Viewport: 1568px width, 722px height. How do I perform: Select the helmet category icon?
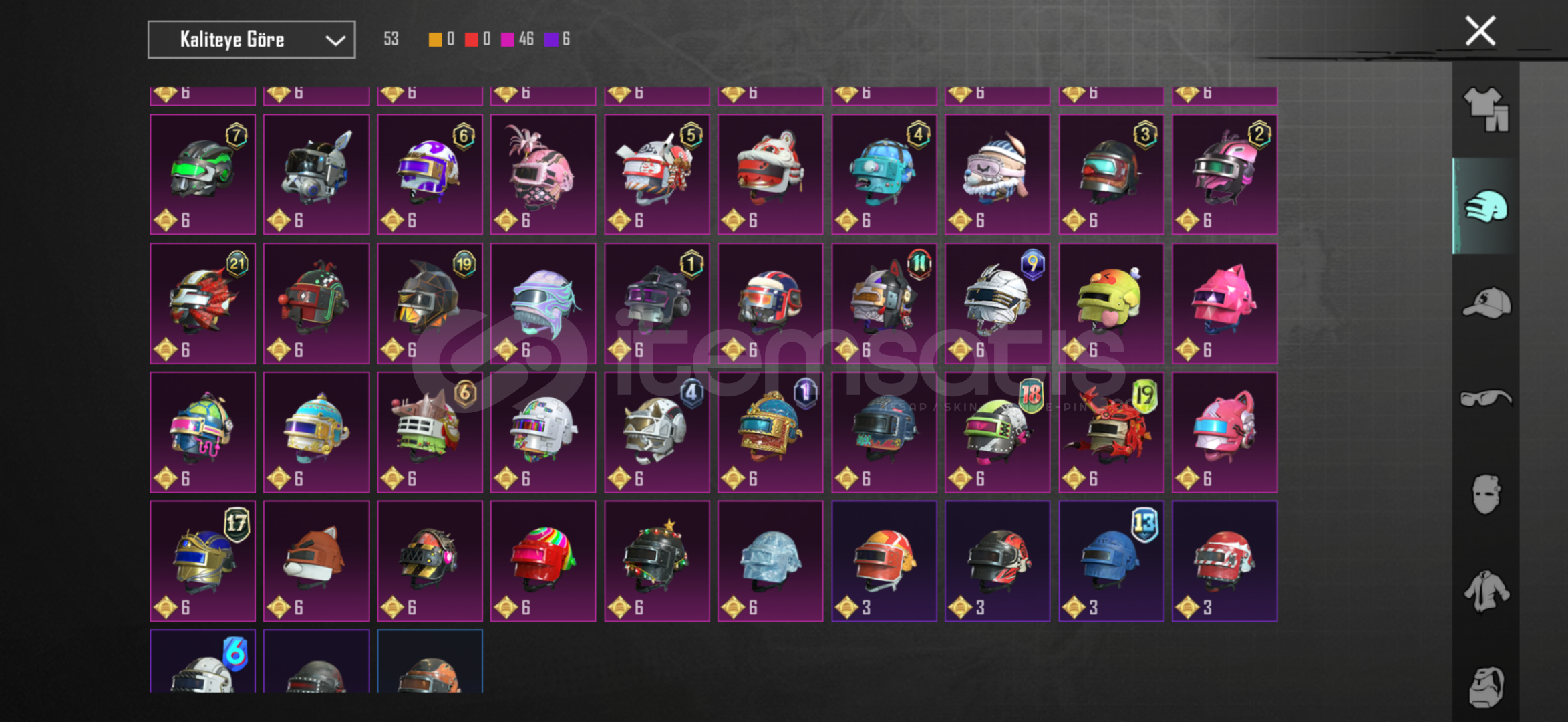pos(1486,206)
